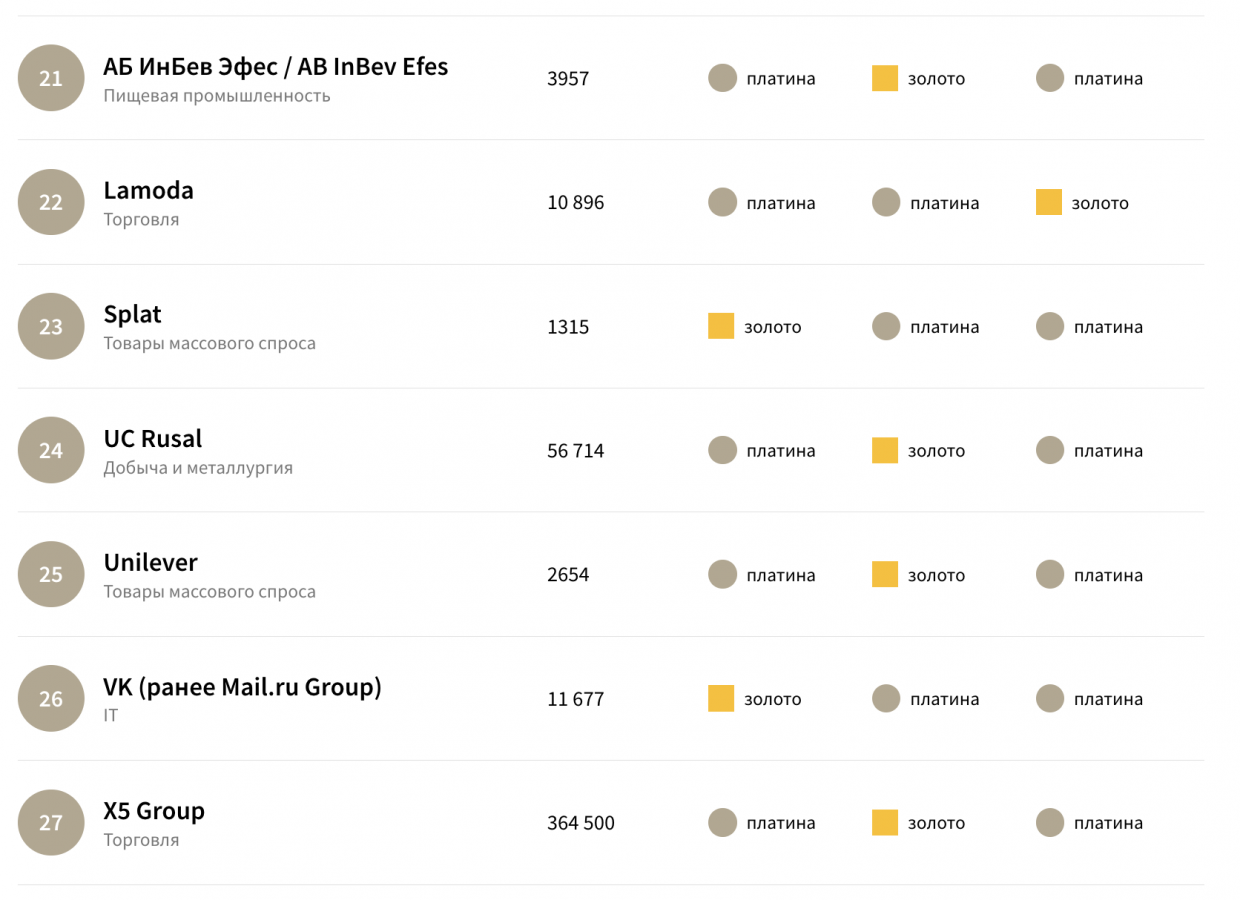Click the 27 rank circle for X5 Group
This screenshot has height=900, width=1240.
(x=51, y=822)
